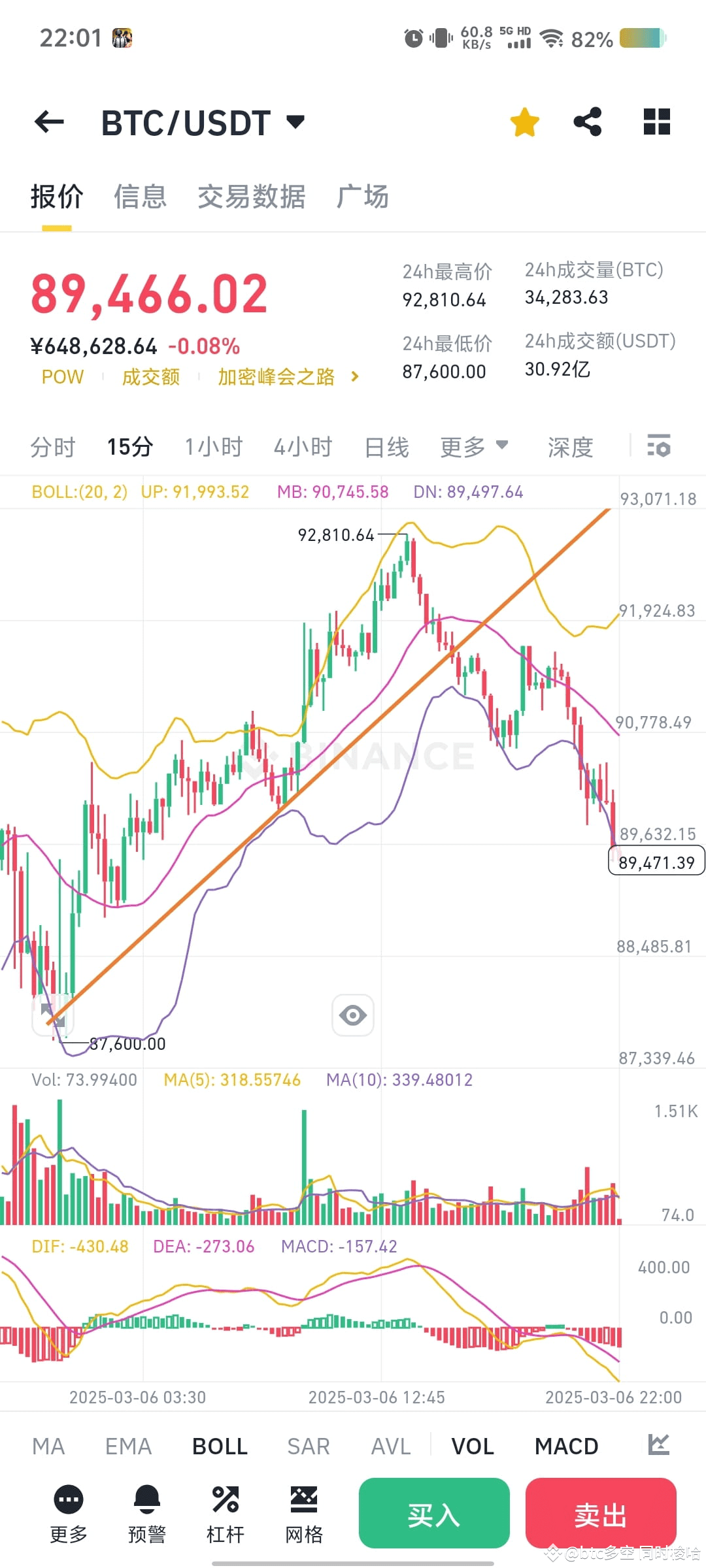The image size is (706, 1568).
Task: Open the share options
Action: click(587, 122)
